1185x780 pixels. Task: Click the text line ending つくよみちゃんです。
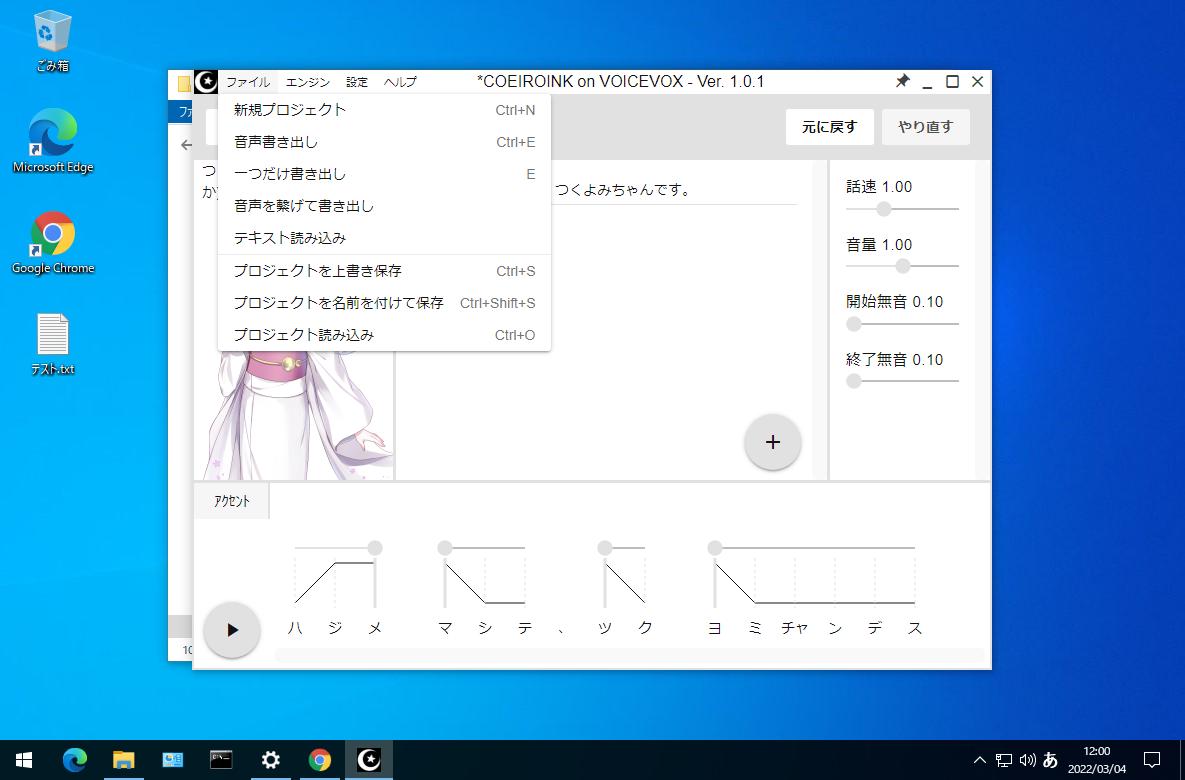[x=623, y=189]
